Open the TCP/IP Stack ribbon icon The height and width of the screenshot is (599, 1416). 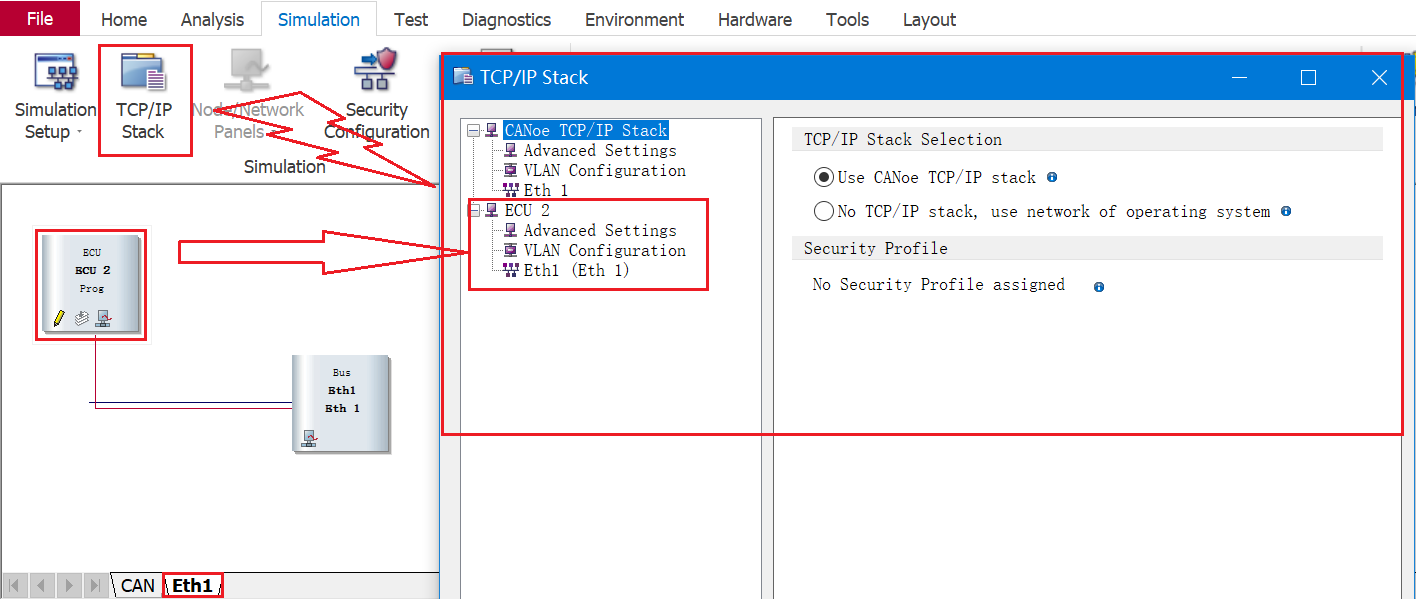click(x=143, y=97)
